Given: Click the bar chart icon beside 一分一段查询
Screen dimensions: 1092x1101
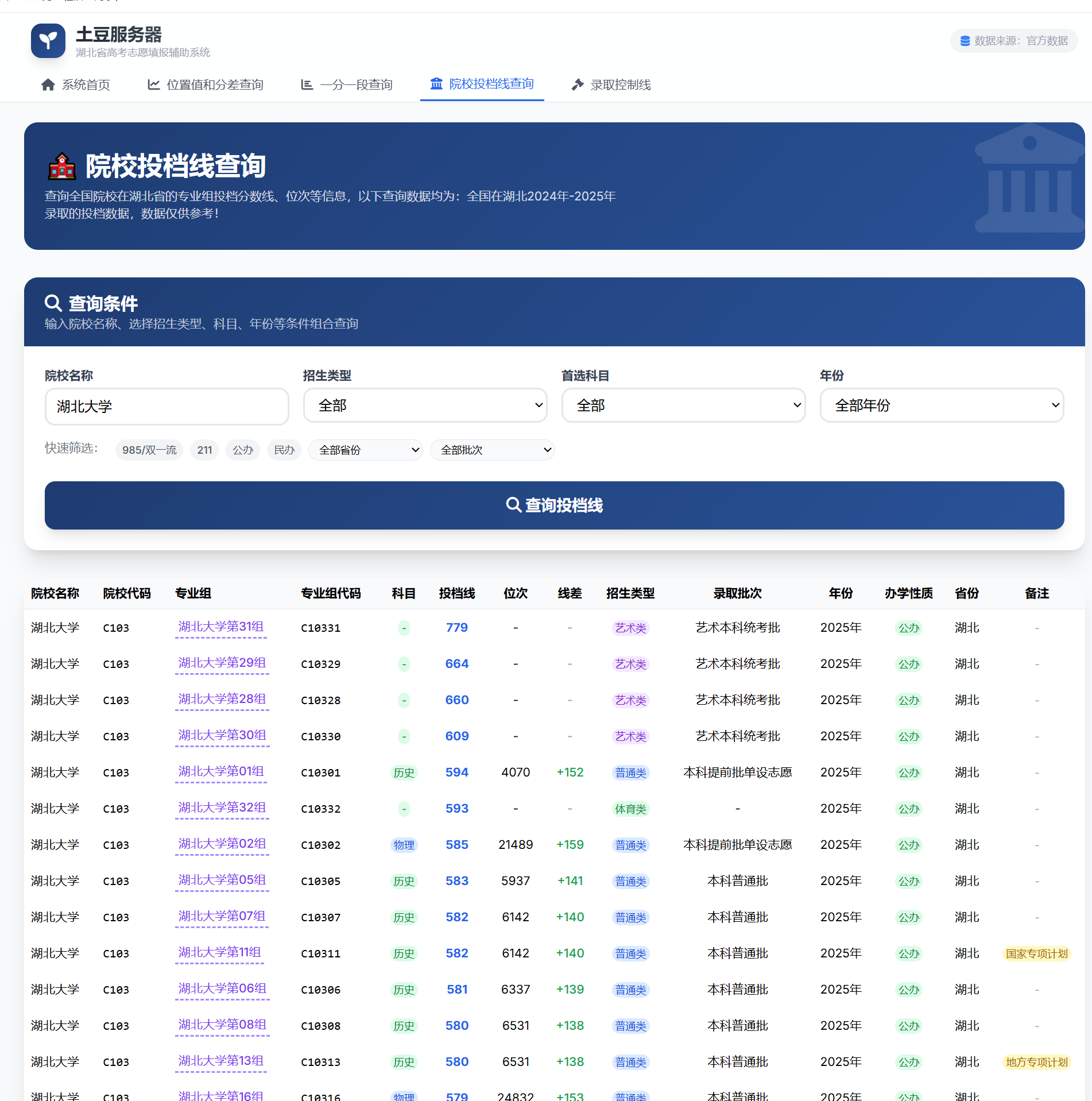Looking at the screenshot, I should pyautogui.click(x=307, y=85).
